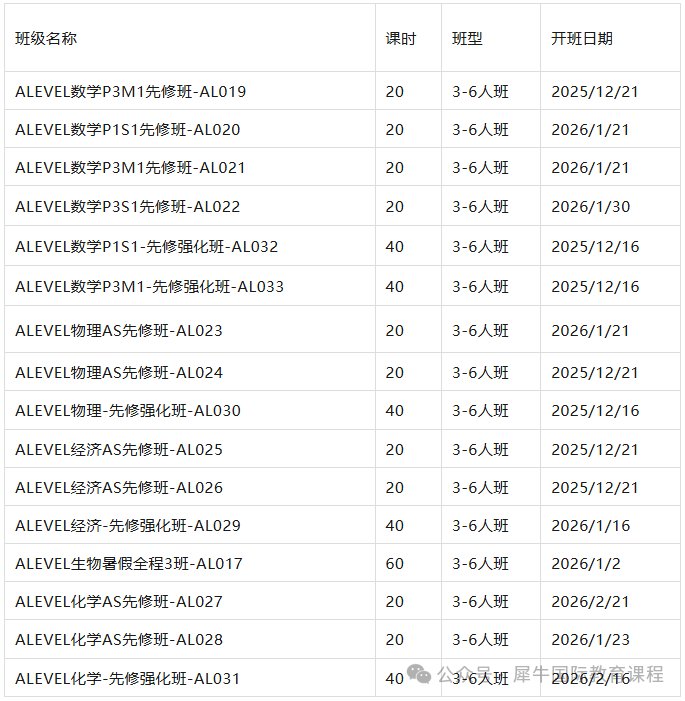Viewport: 685px width, 701px height.
Task: Select ALEVEL经济AS先修班-AL026 class name
Action: 119,487
